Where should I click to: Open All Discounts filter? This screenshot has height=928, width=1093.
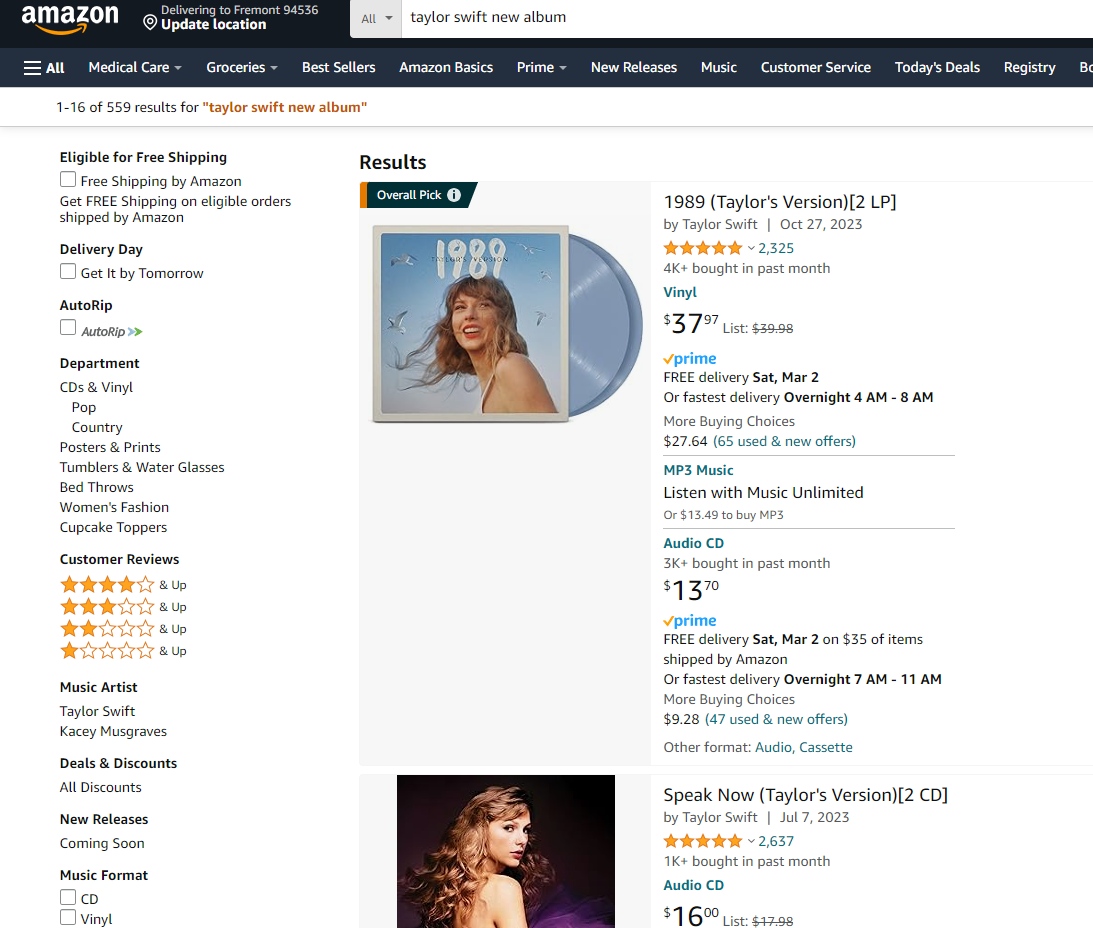100,788
